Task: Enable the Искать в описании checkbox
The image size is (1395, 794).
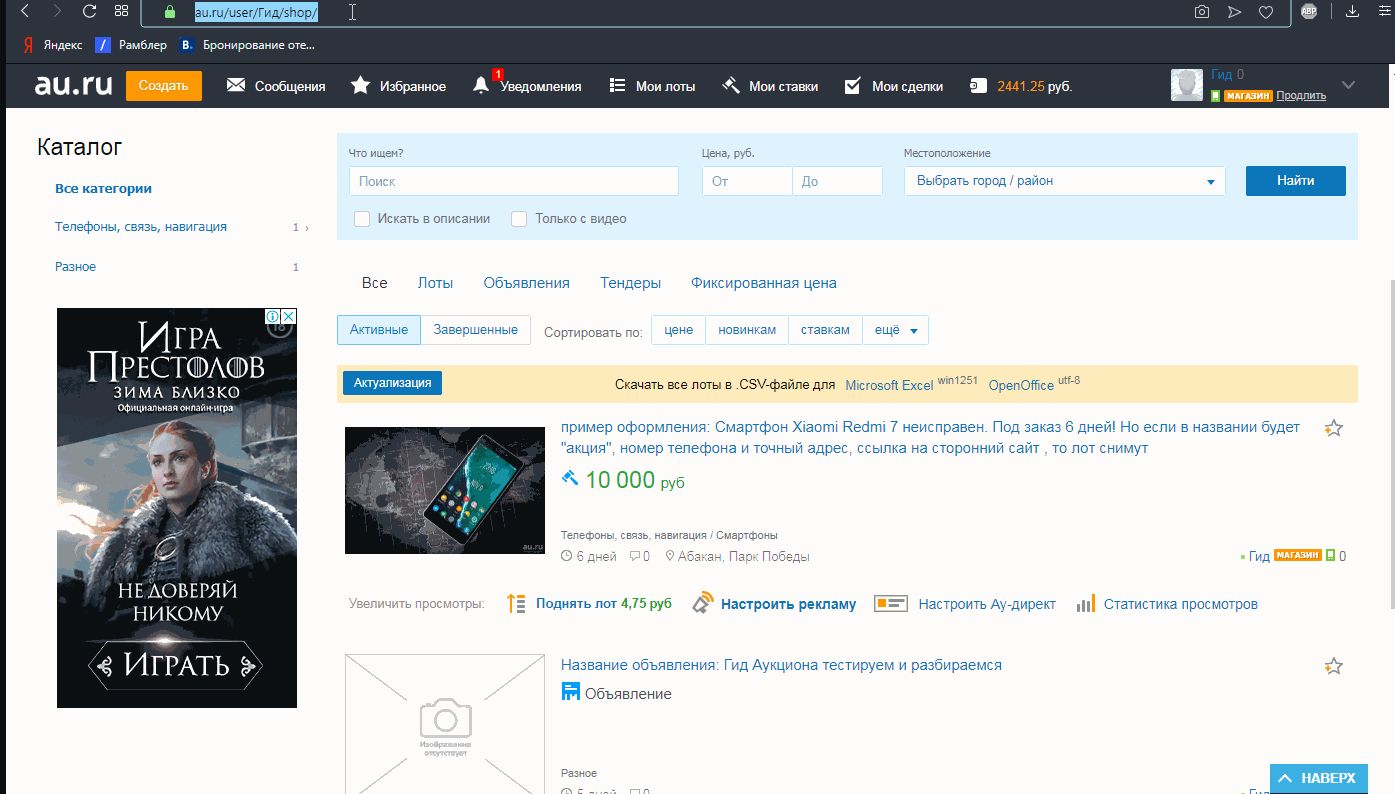Action: (362, 218)
